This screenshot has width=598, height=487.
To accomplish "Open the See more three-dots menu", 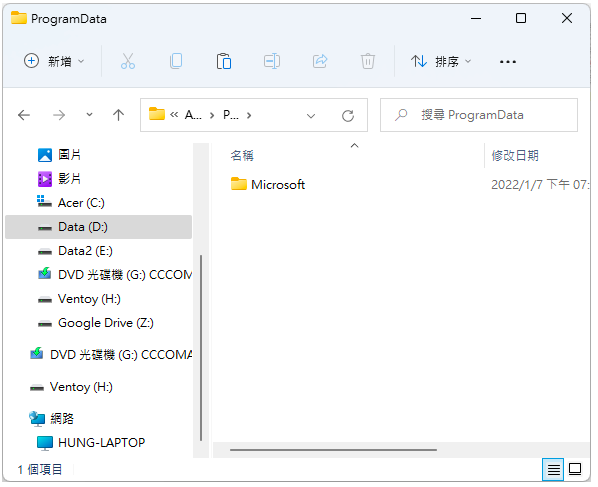I will 508,61.
